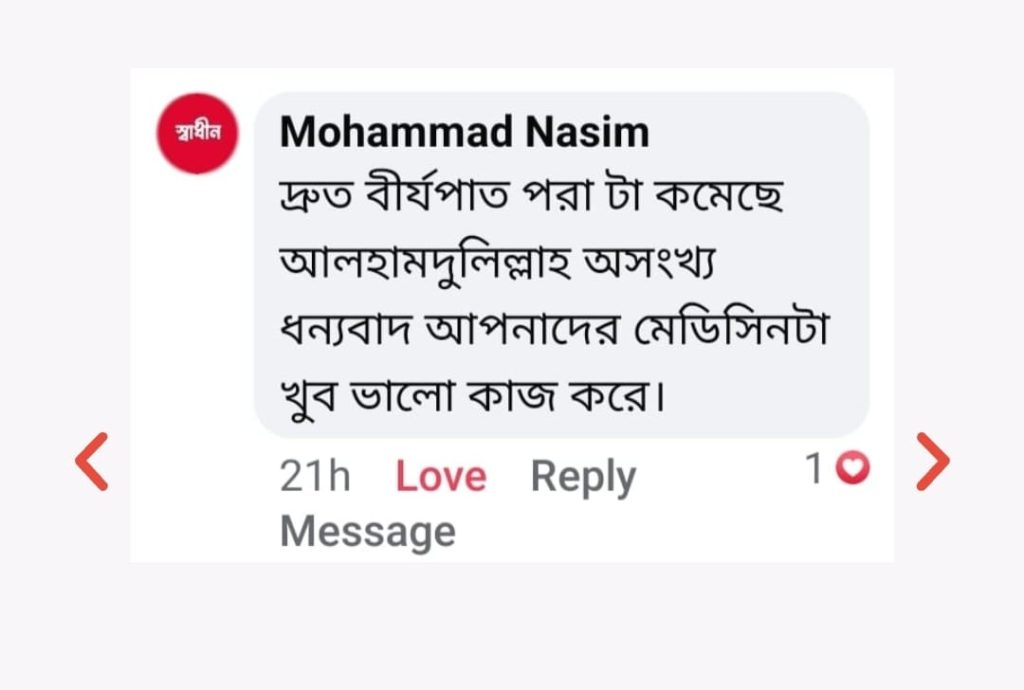Open the Mohammad Nasim profile name
Image resolution: width=1024 pixels, height=690 pixels.
click(464, 132)
